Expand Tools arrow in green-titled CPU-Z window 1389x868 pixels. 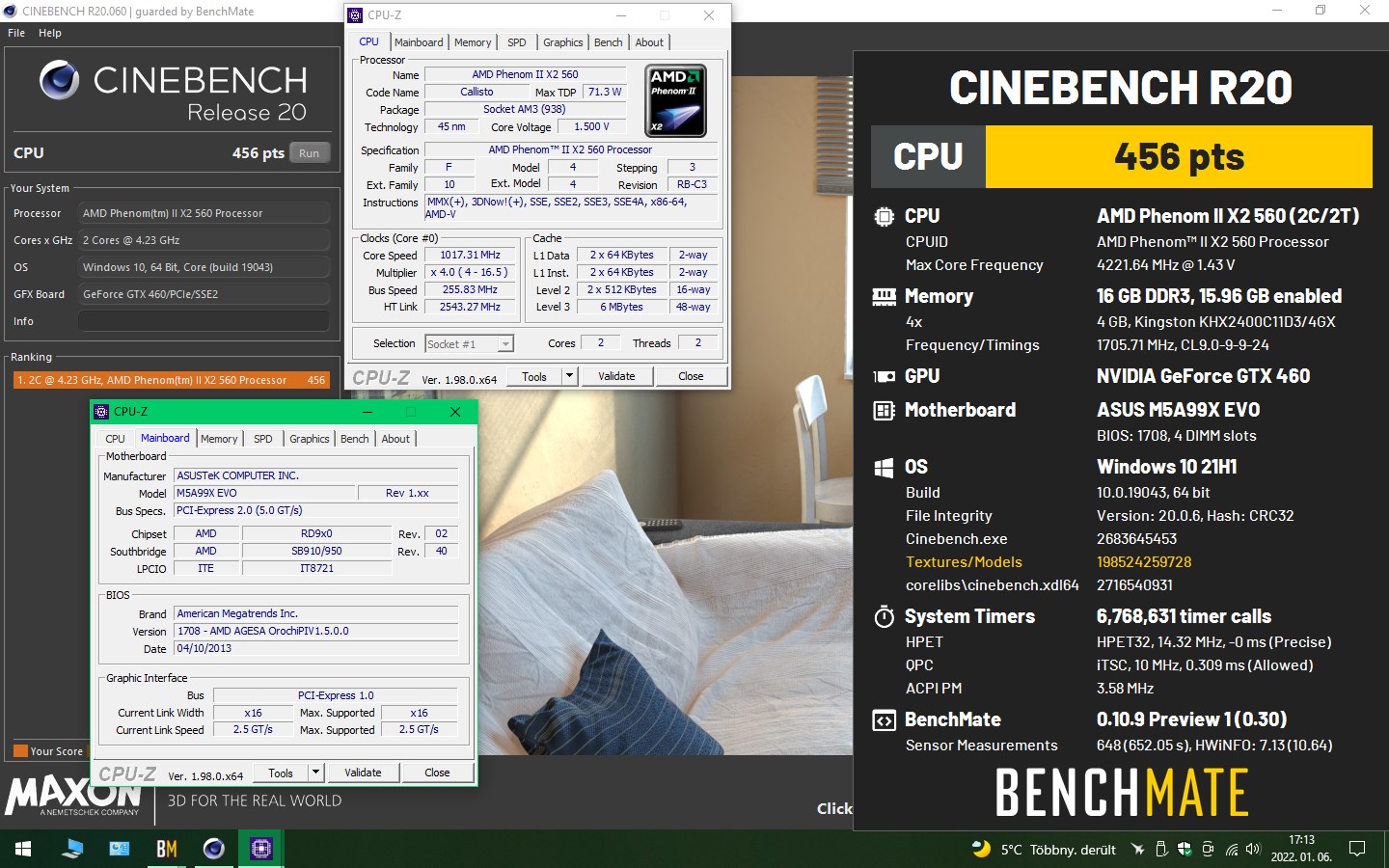coord(315,773)
